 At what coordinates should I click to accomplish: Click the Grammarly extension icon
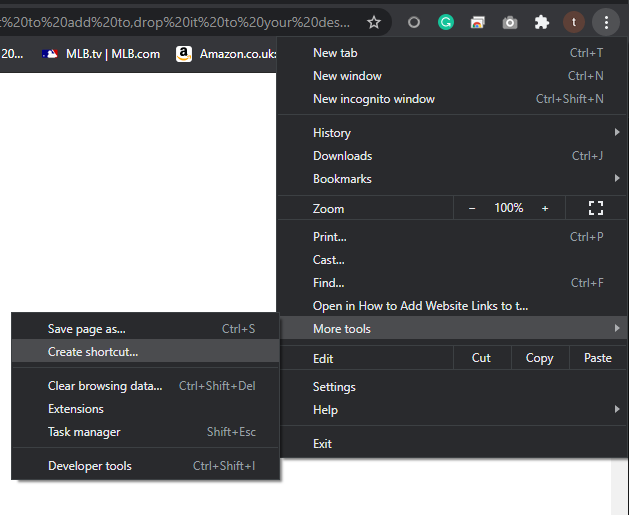[x=446, y=22]
